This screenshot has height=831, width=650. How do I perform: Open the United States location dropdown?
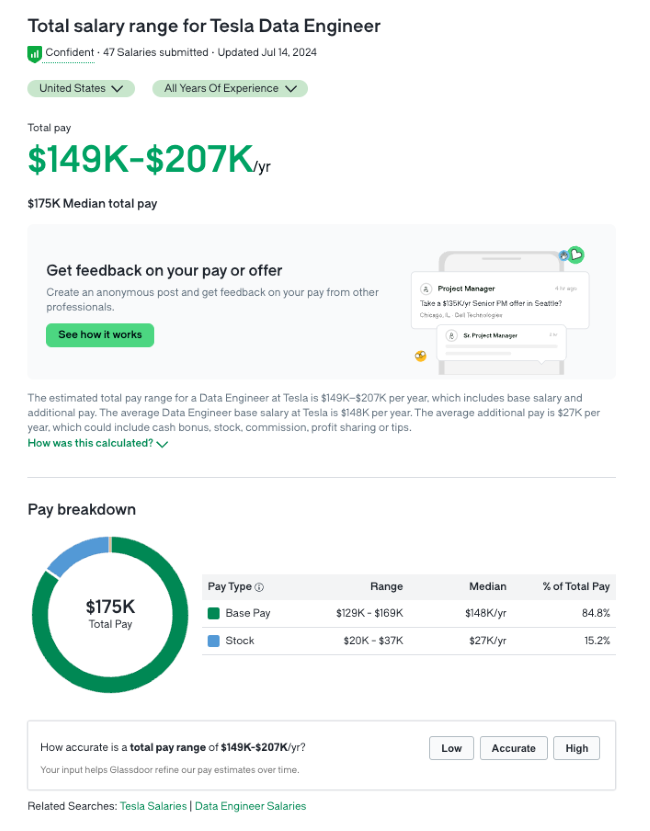click(81, 89)
